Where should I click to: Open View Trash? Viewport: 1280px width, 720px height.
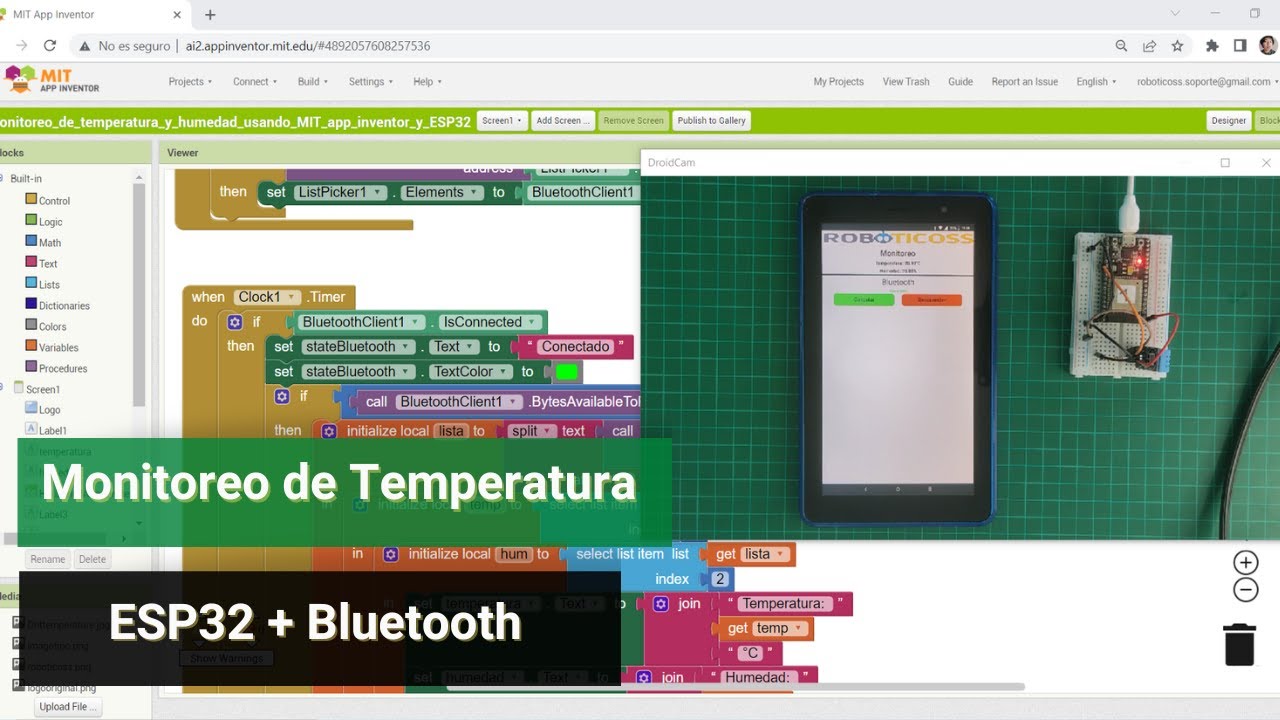click(906, 82)
